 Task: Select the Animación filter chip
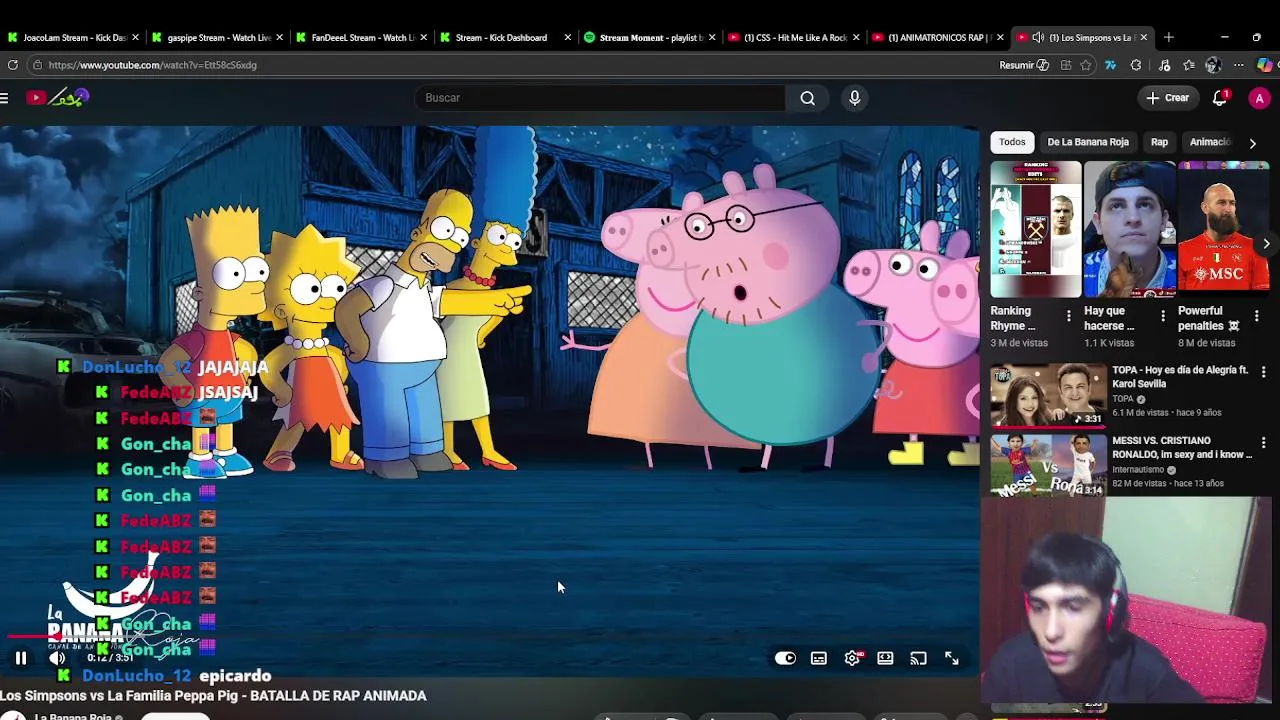[1210, 142]
